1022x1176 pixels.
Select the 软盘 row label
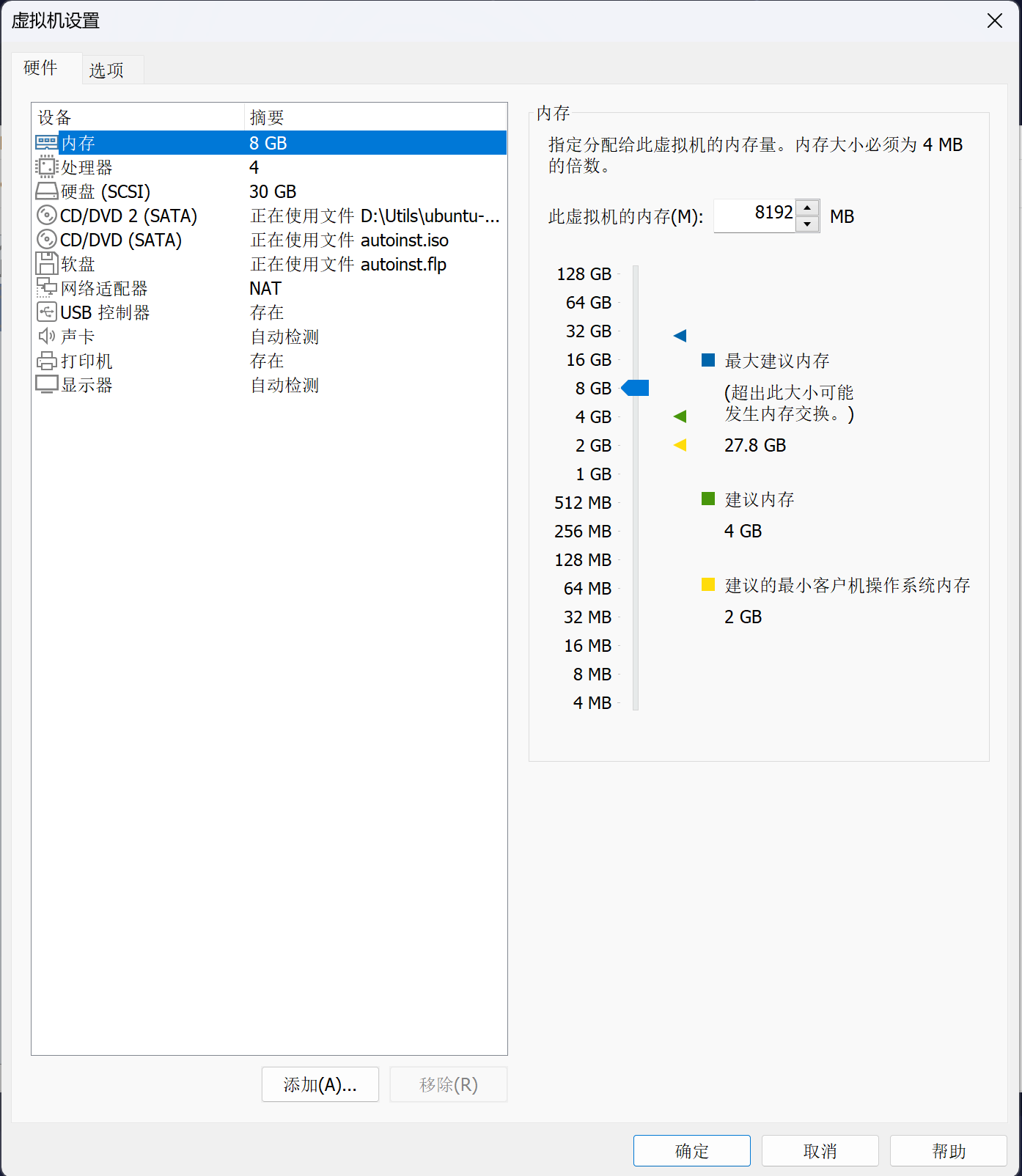coord(78,264)
